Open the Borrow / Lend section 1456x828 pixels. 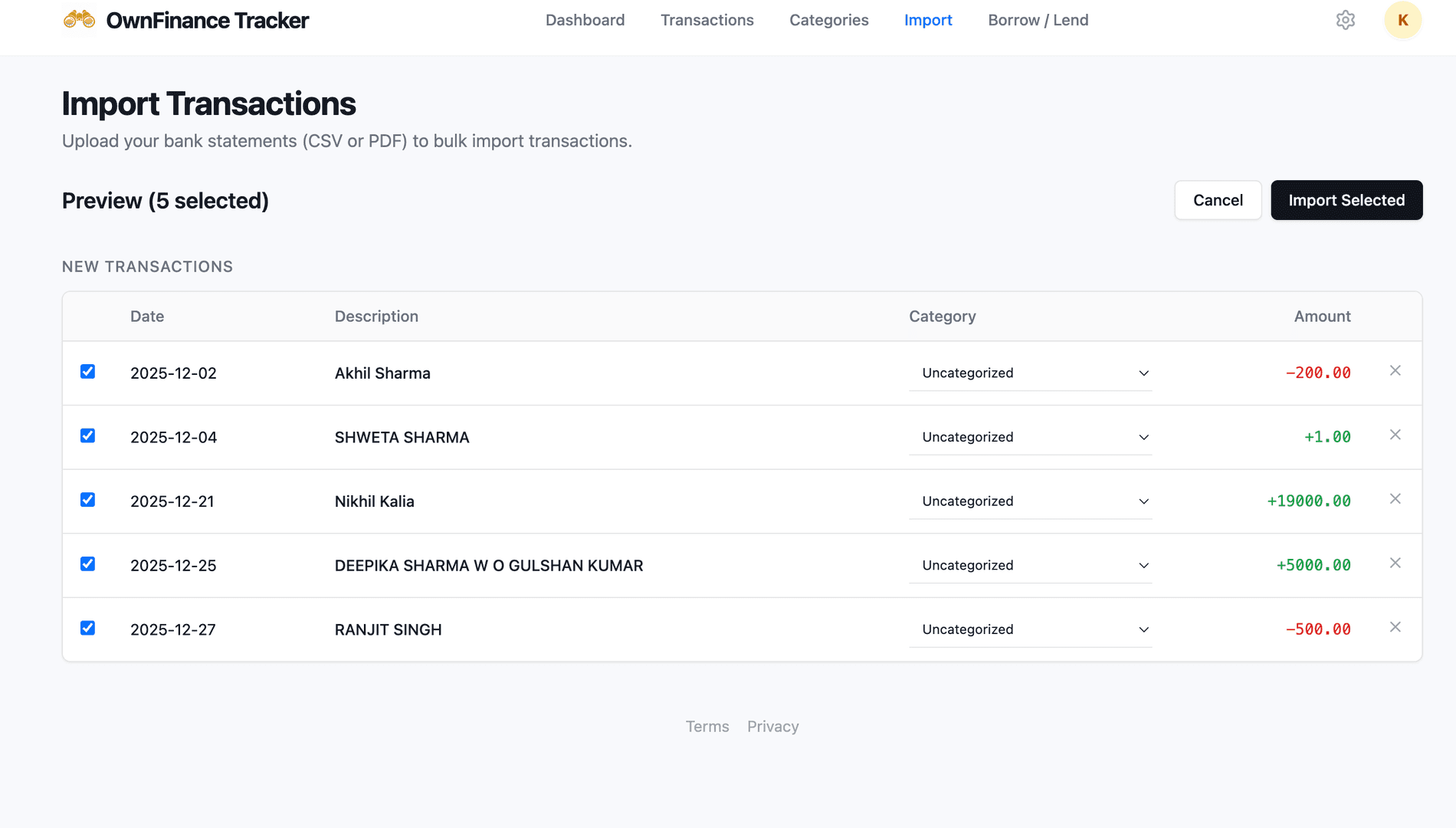[x=1038, y=20]
